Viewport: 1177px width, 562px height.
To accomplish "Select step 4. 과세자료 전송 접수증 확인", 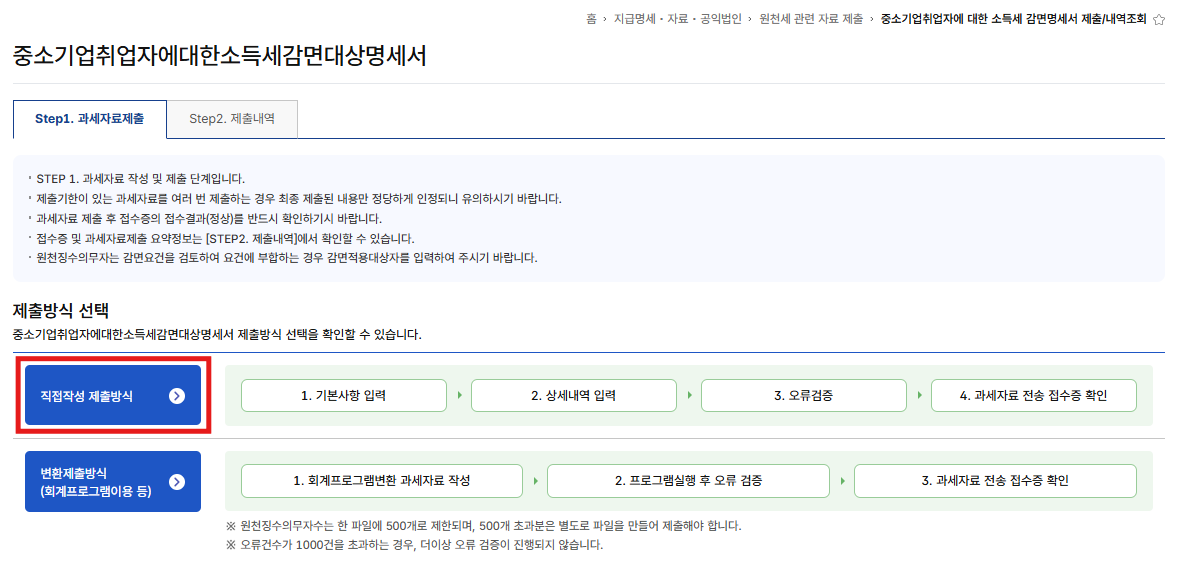I will (1034, 396).
